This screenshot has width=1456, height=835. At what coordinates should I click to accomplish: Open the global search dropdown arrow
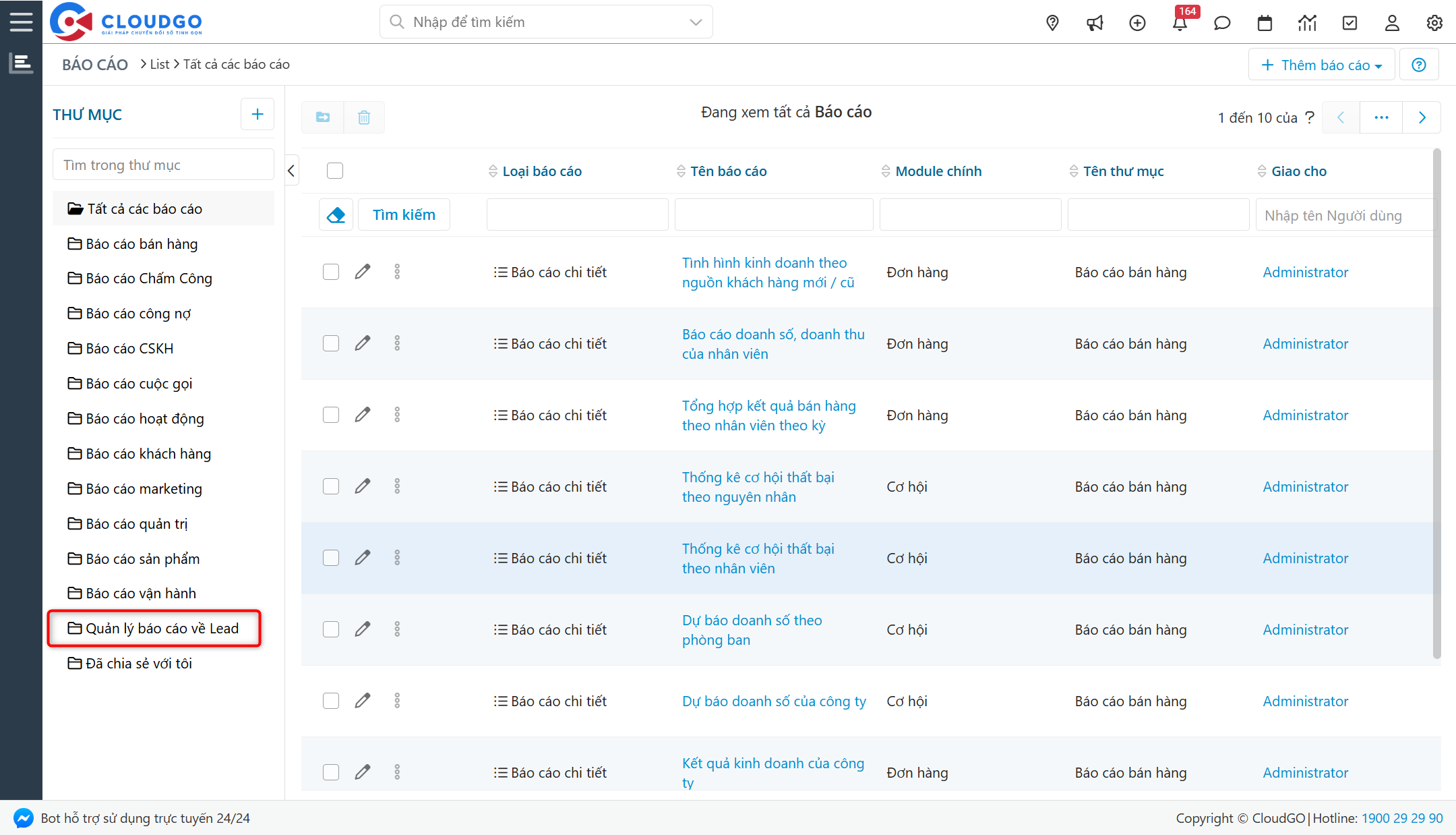click(x=696, y=22)
